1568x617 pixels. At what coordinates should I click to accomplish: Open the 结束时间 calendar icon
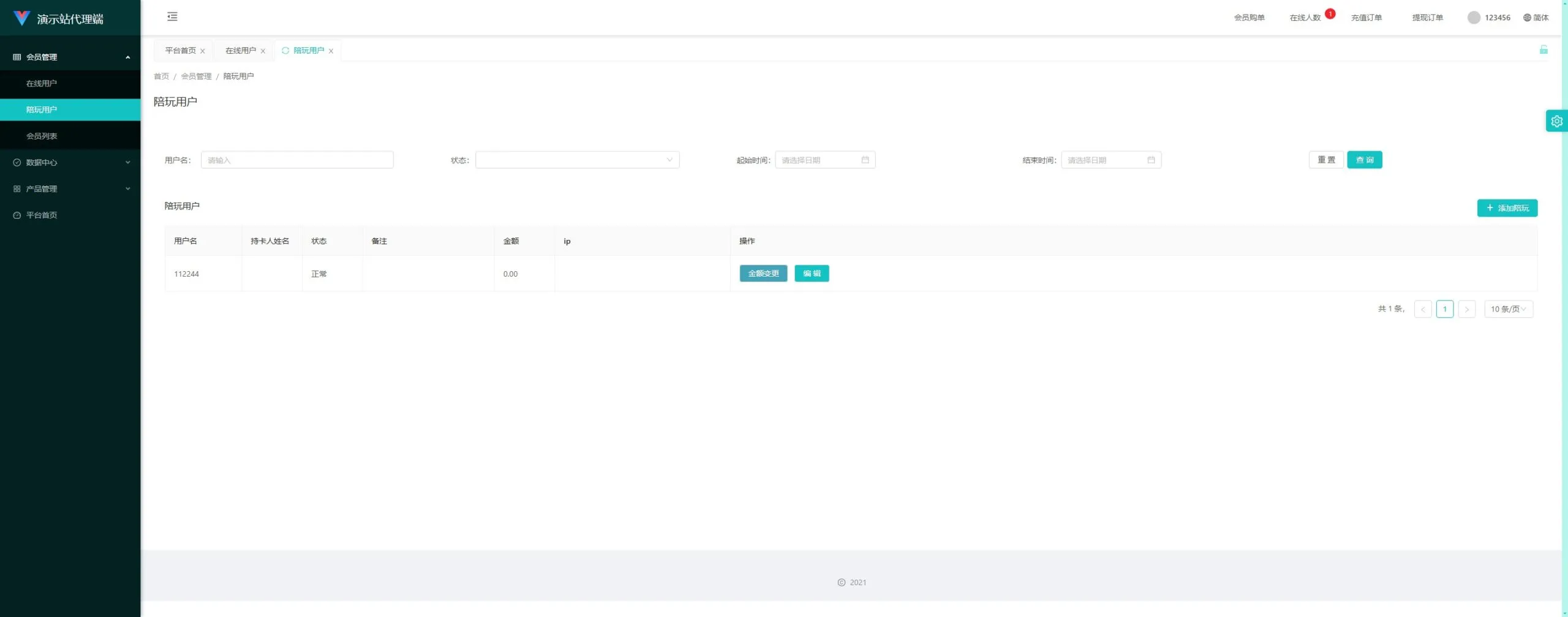point(1151,160)
